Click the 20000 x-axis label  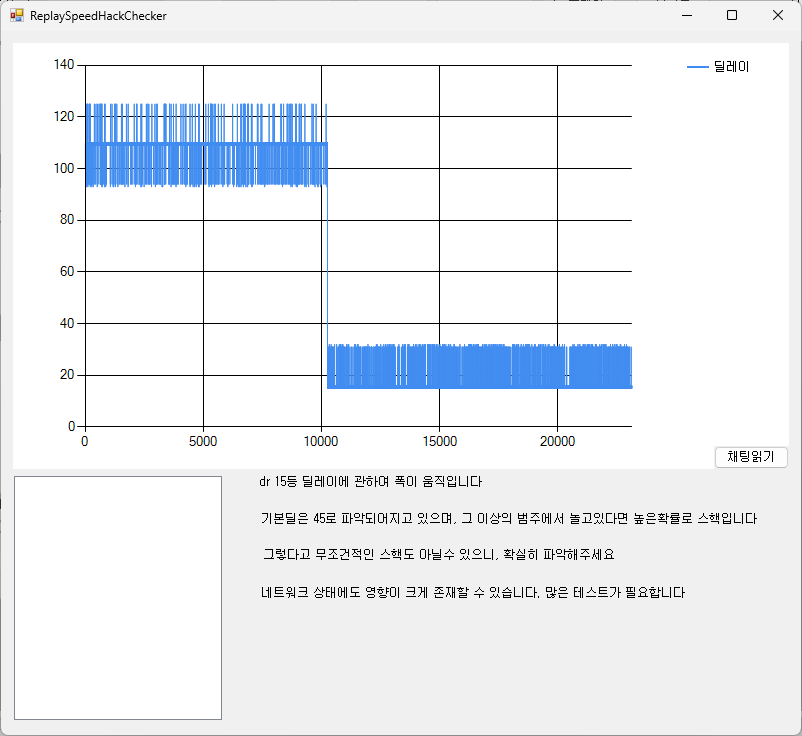(557, 441)
